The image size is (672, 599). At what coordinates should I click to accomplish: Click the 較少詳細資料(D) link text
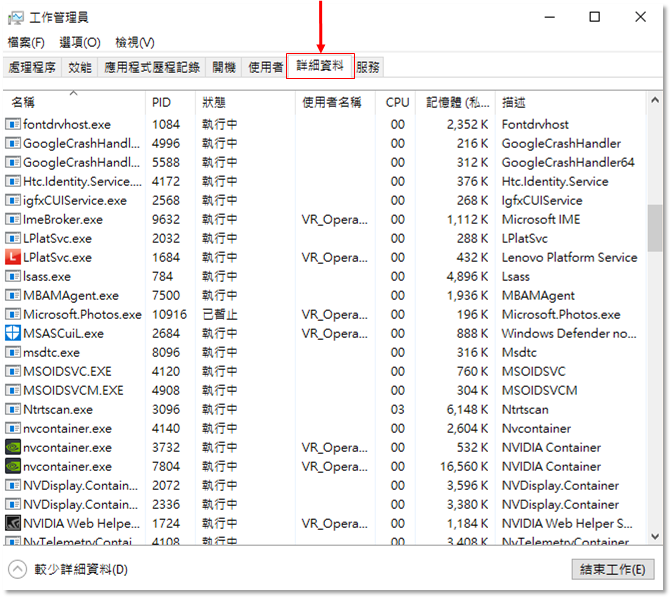pos(81,570)
